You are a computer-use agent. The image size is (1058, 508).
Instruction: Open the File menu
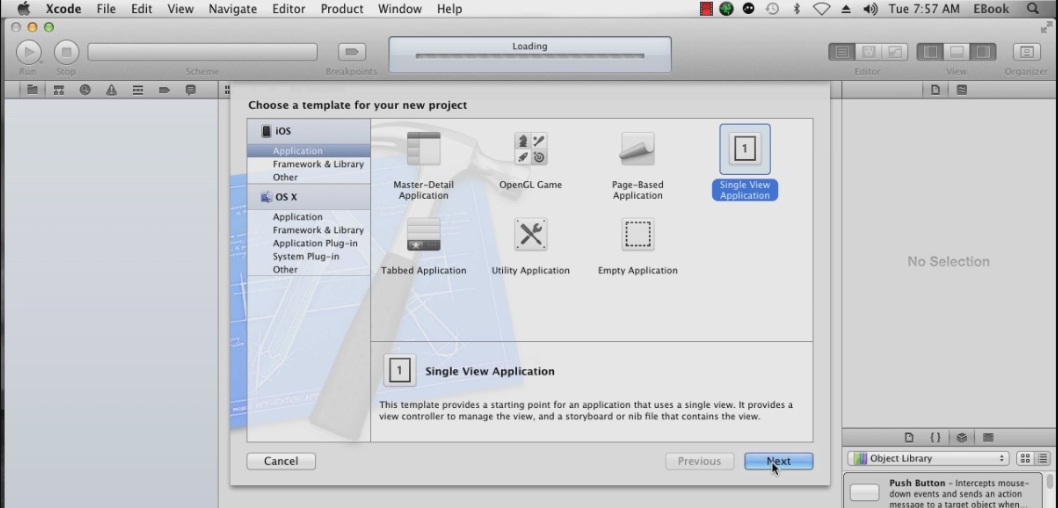coord(106,9)
